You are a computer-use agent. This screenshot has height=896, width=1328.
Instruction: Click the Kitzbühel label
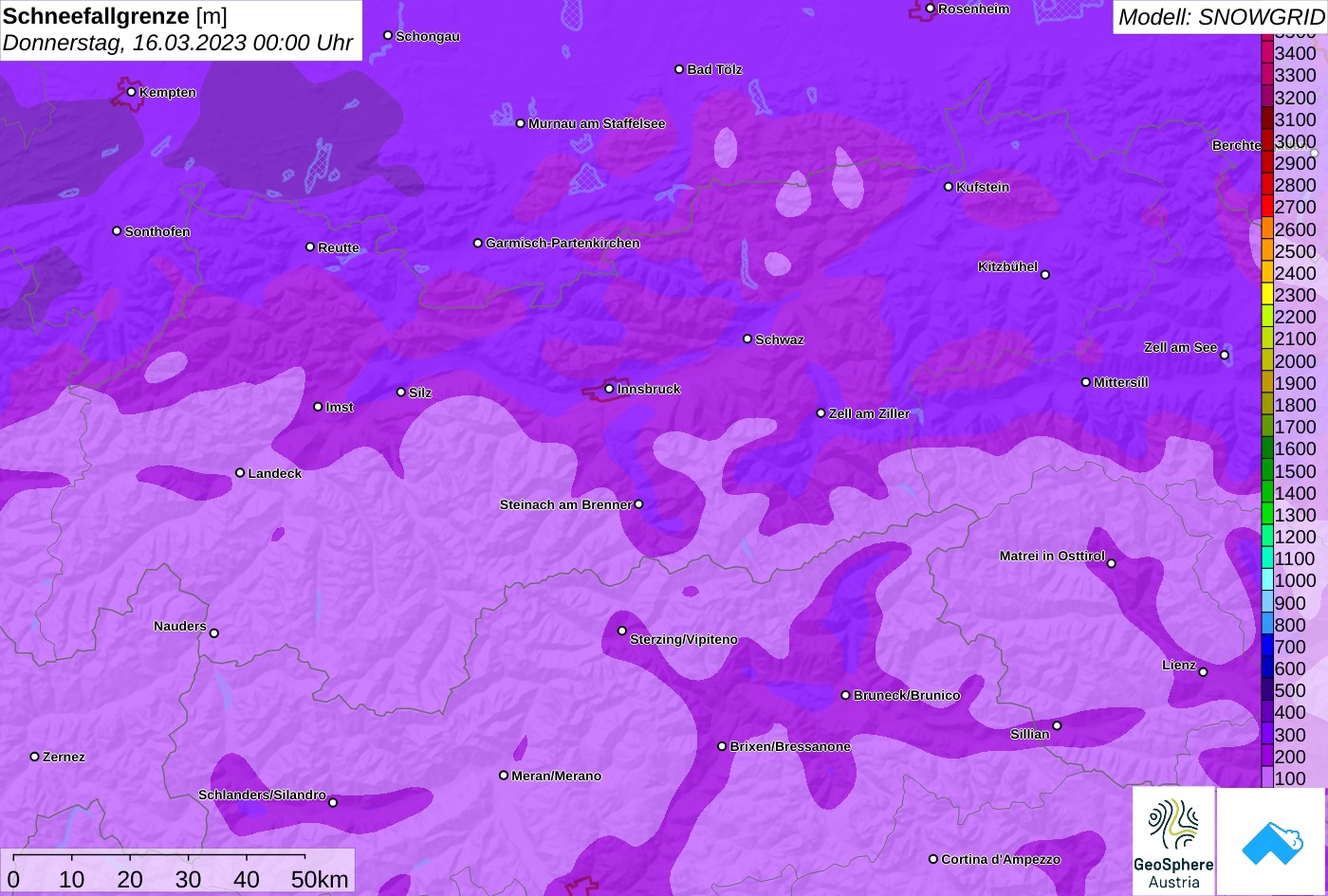1007,267
